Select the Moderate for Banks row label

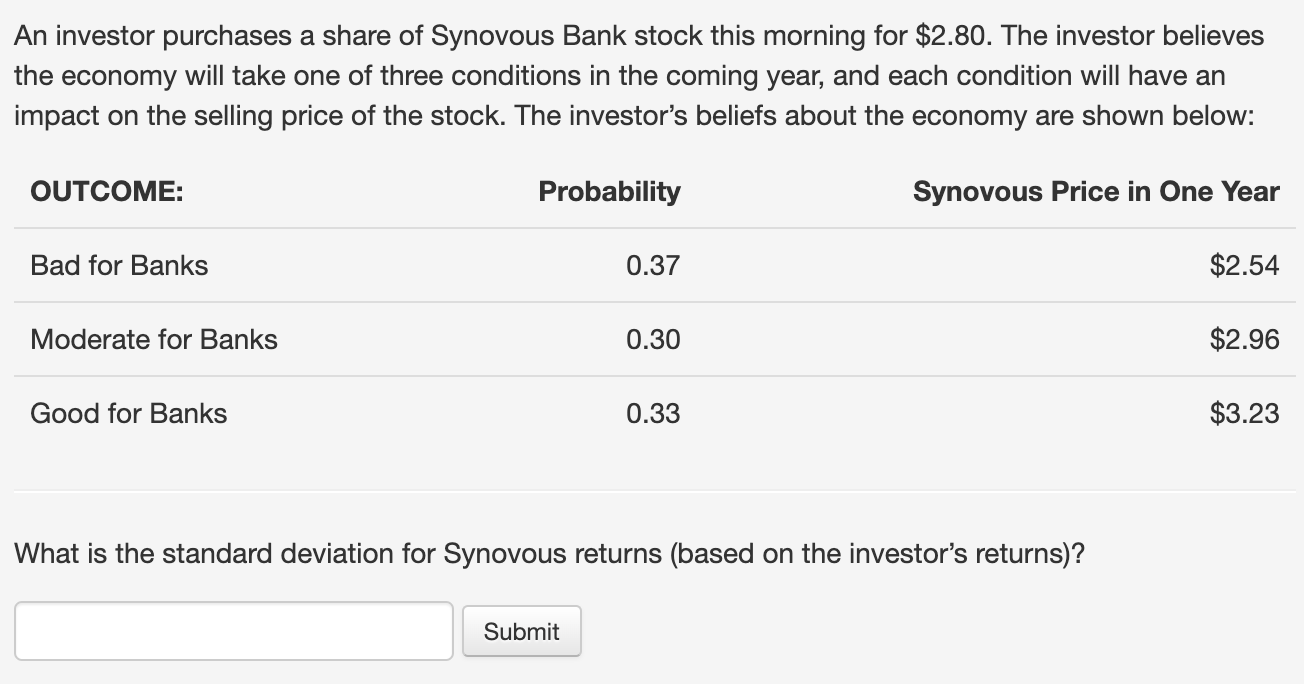pyautogui.click(x=154, y=339)
